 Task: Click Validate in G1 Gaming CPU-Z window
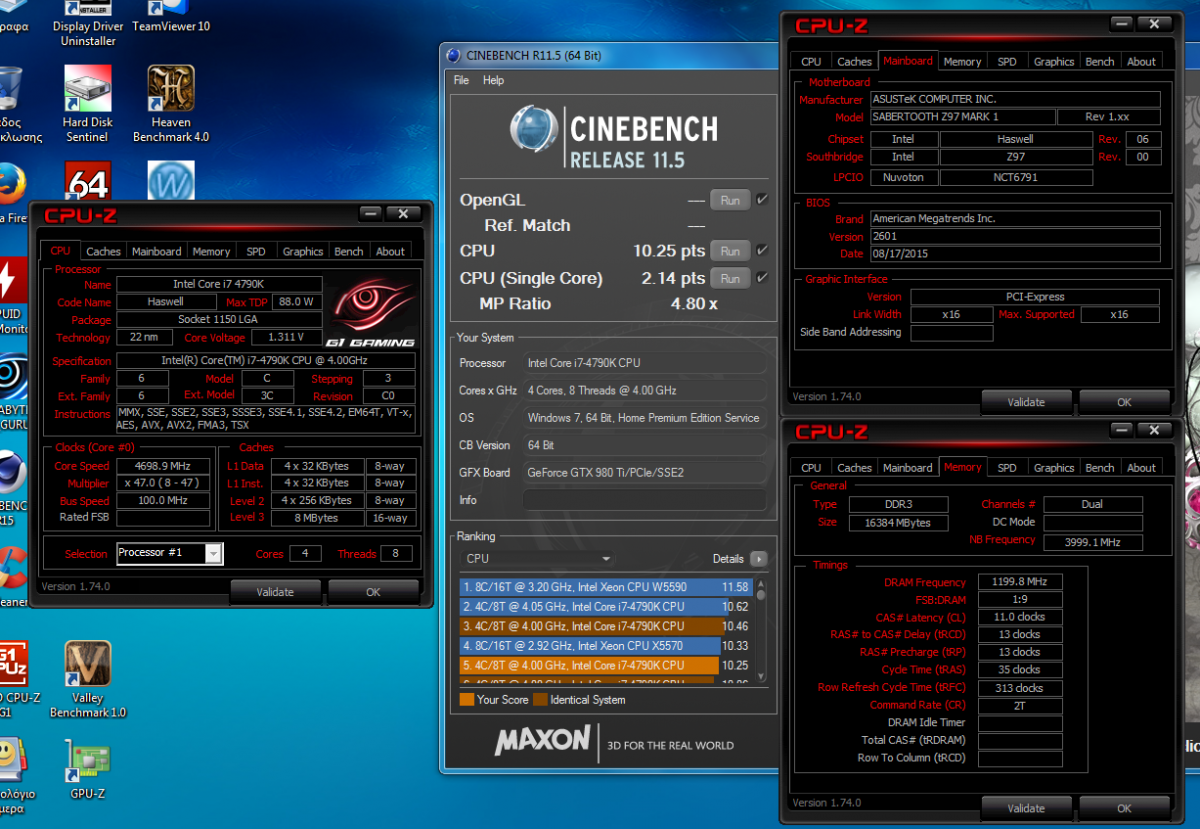point(275,592)
